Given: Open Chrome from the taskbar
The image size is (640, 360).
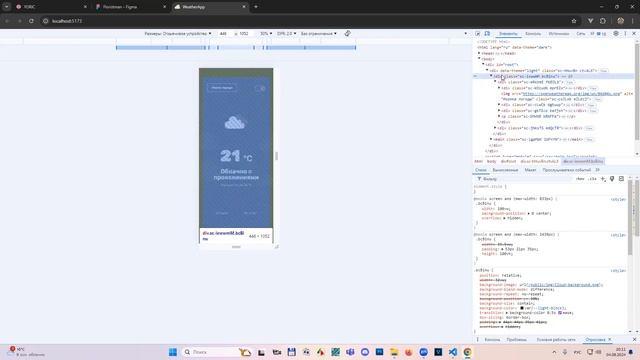Looking at the screenshot, I should point(467,352).
